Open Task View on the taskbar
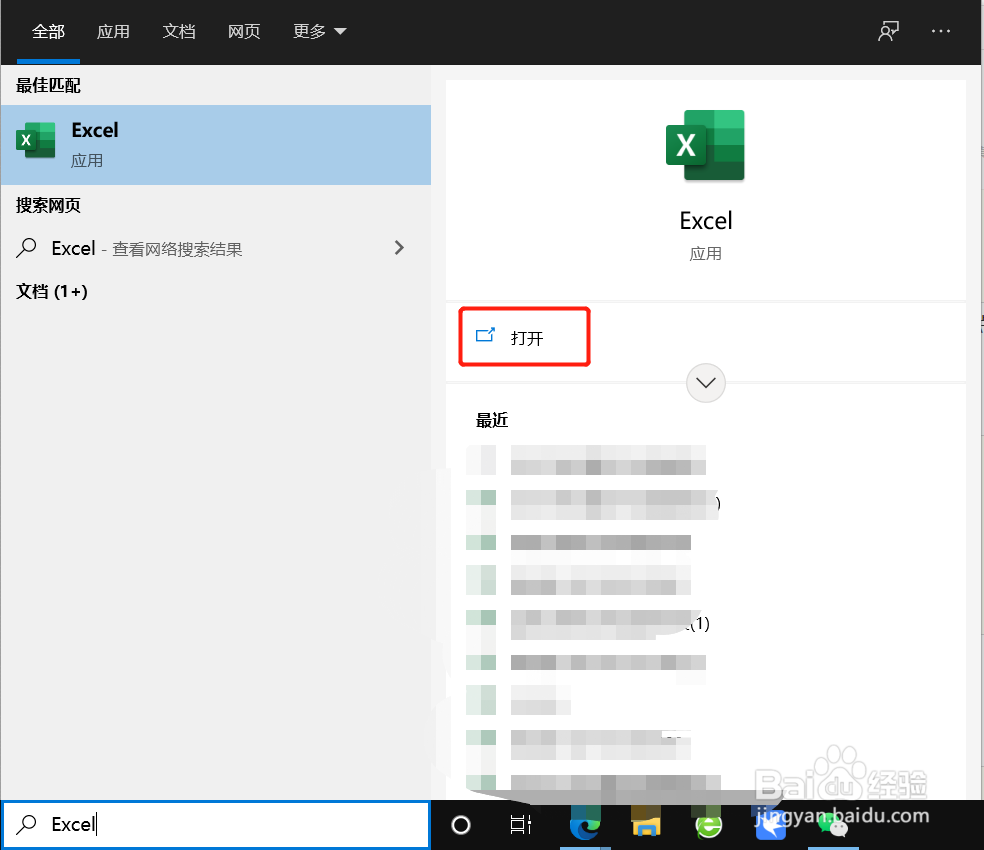 pyautogui.click(x=520, y=825)
